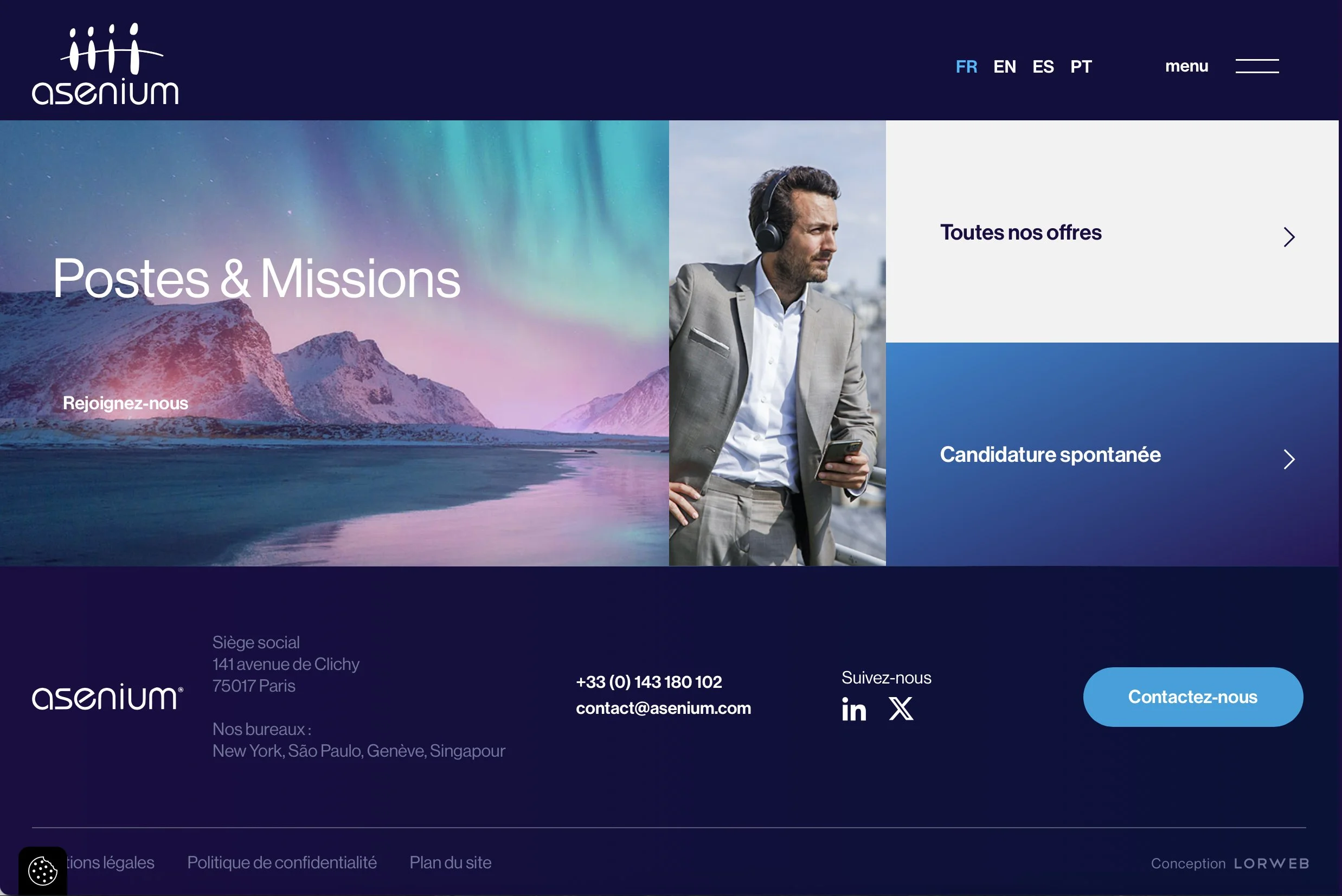Click the Suivez-nous label

pyautogui.click(x=886, y=678)
